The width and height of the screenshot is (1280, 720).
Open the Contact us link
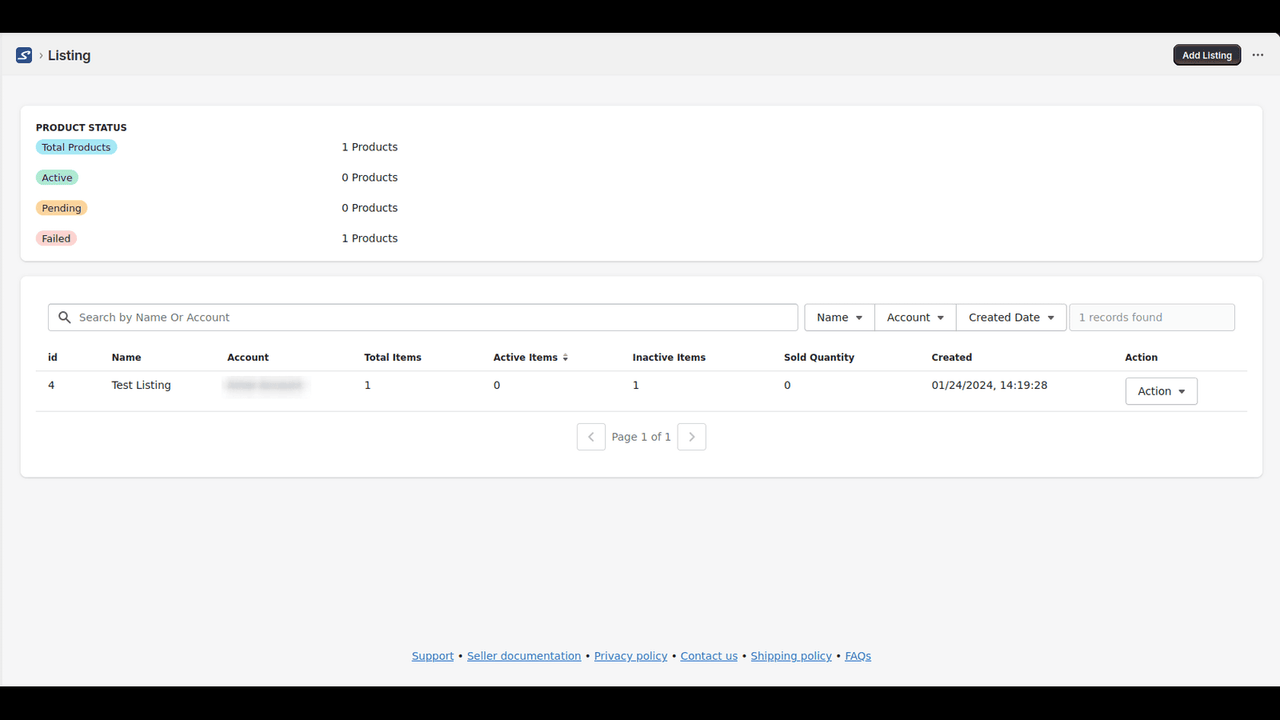pos(709,656)
